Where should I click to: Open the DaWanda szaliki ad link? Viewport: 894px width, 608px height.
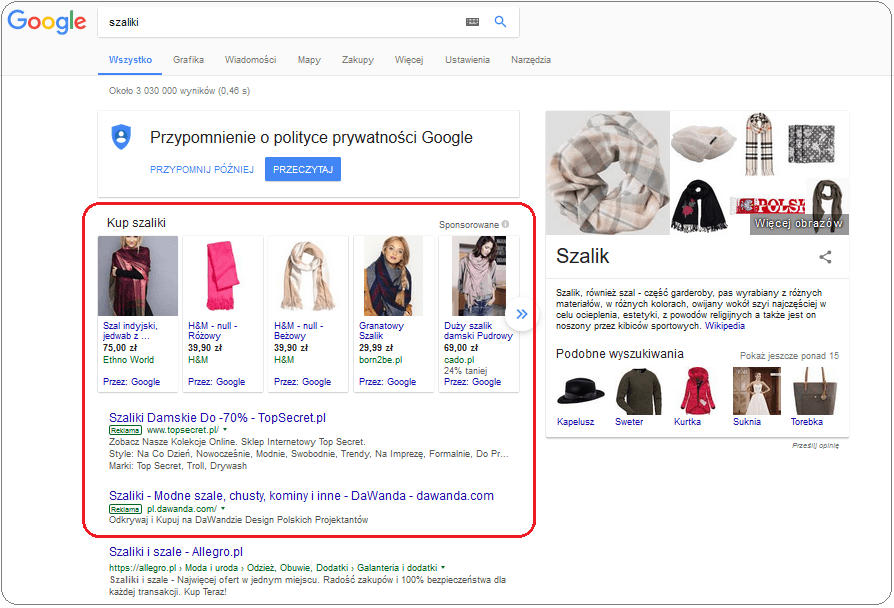301,496
